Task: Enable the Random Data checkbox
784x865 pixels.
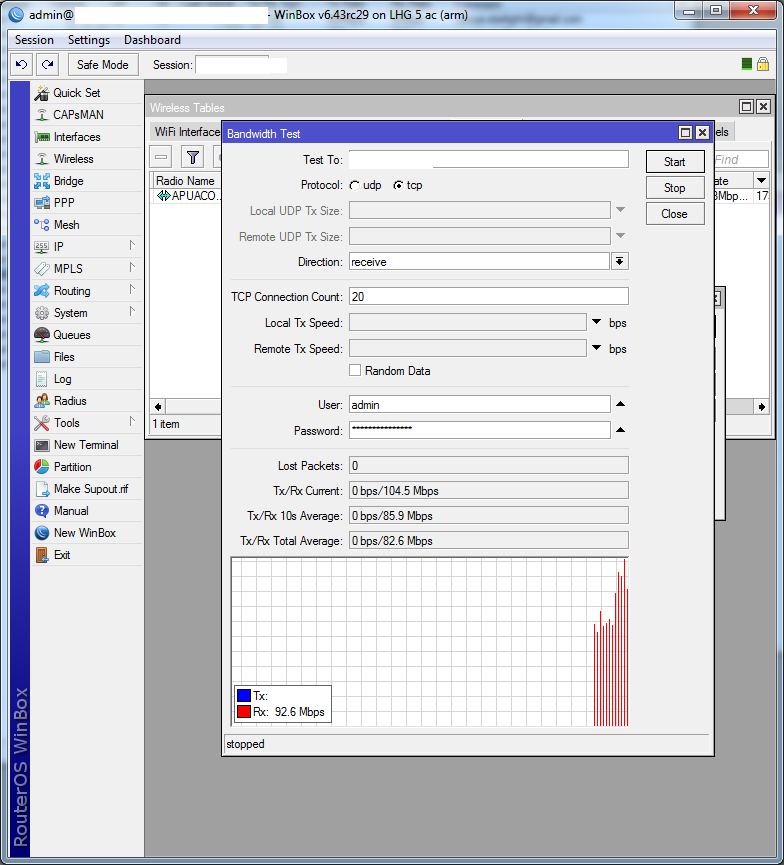Action: point(355,370)
